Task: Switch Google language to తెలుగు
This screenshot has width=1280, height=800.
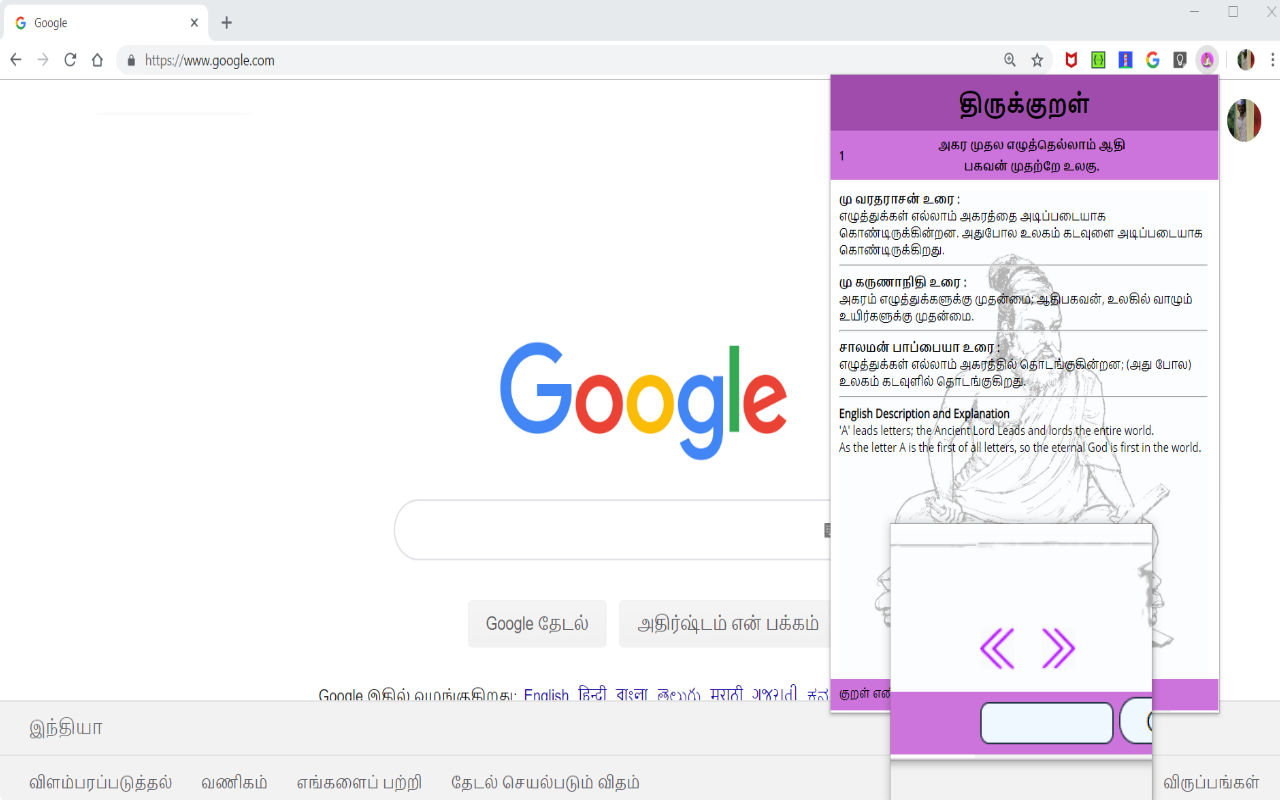Action: [x=678, y=695]
